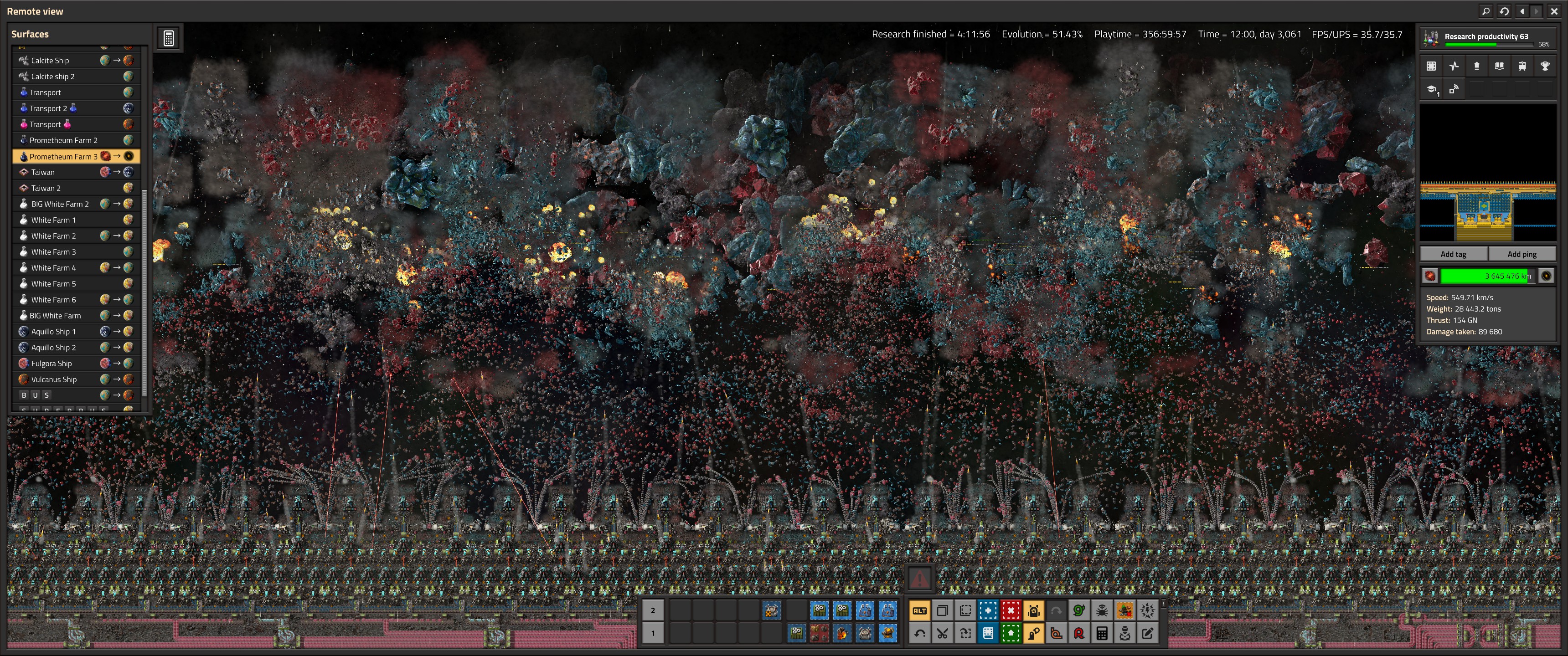Click the dark destination planet button
The image size is (1568, 656).
click(x=1546, y=276)
